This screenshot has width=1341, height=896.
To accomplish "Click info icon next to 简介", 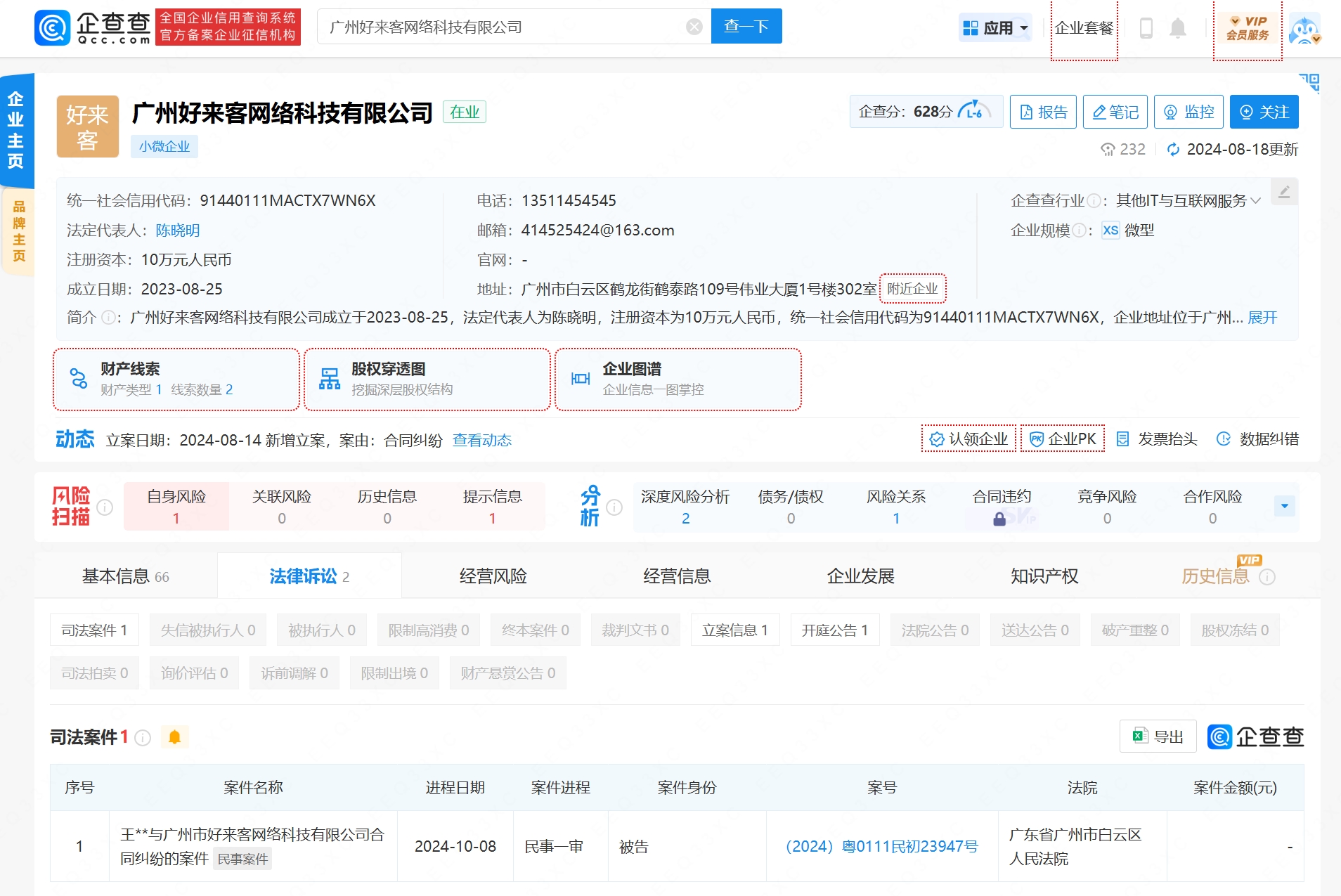I will [x=108, y=318].
